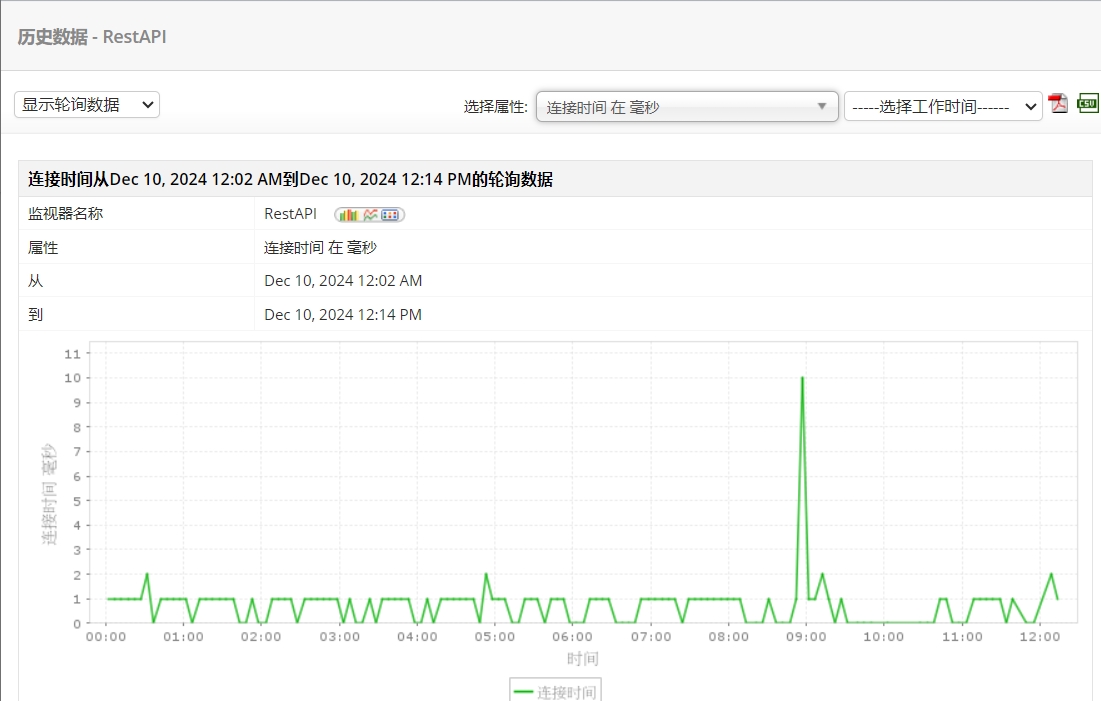
Task: Expand the 选择属性 attribute combo box
Action: [687, 107]
